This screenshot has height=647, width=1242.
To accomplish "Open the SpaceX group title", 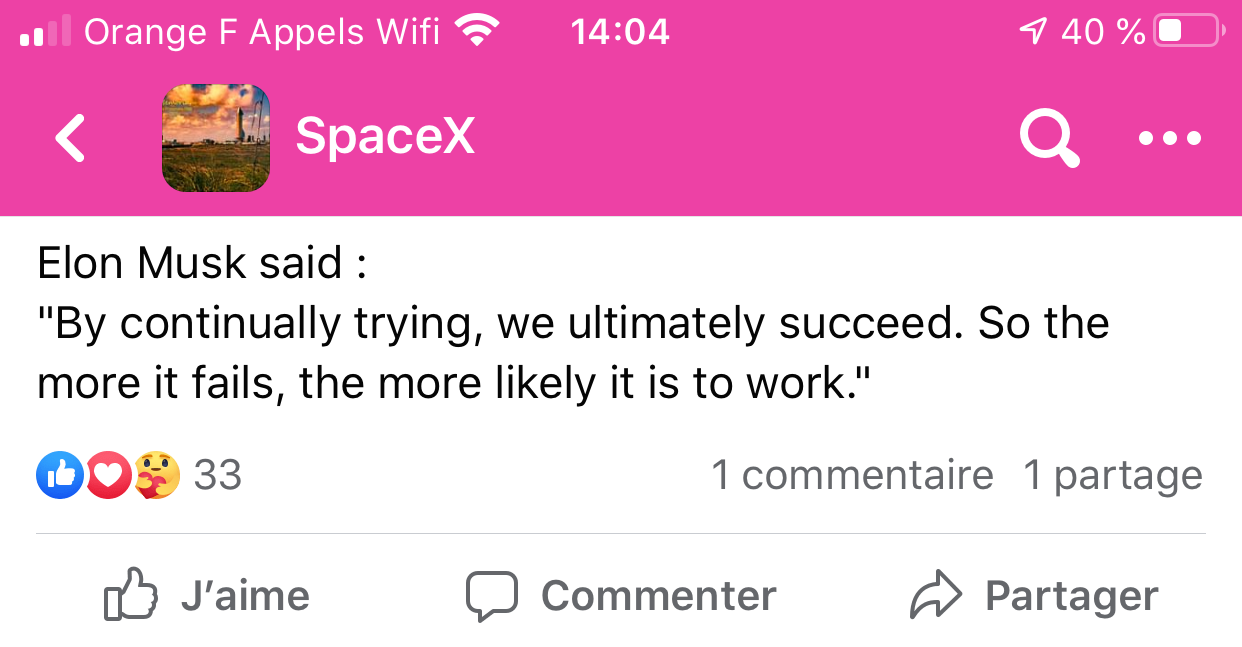I will [385, 137].
